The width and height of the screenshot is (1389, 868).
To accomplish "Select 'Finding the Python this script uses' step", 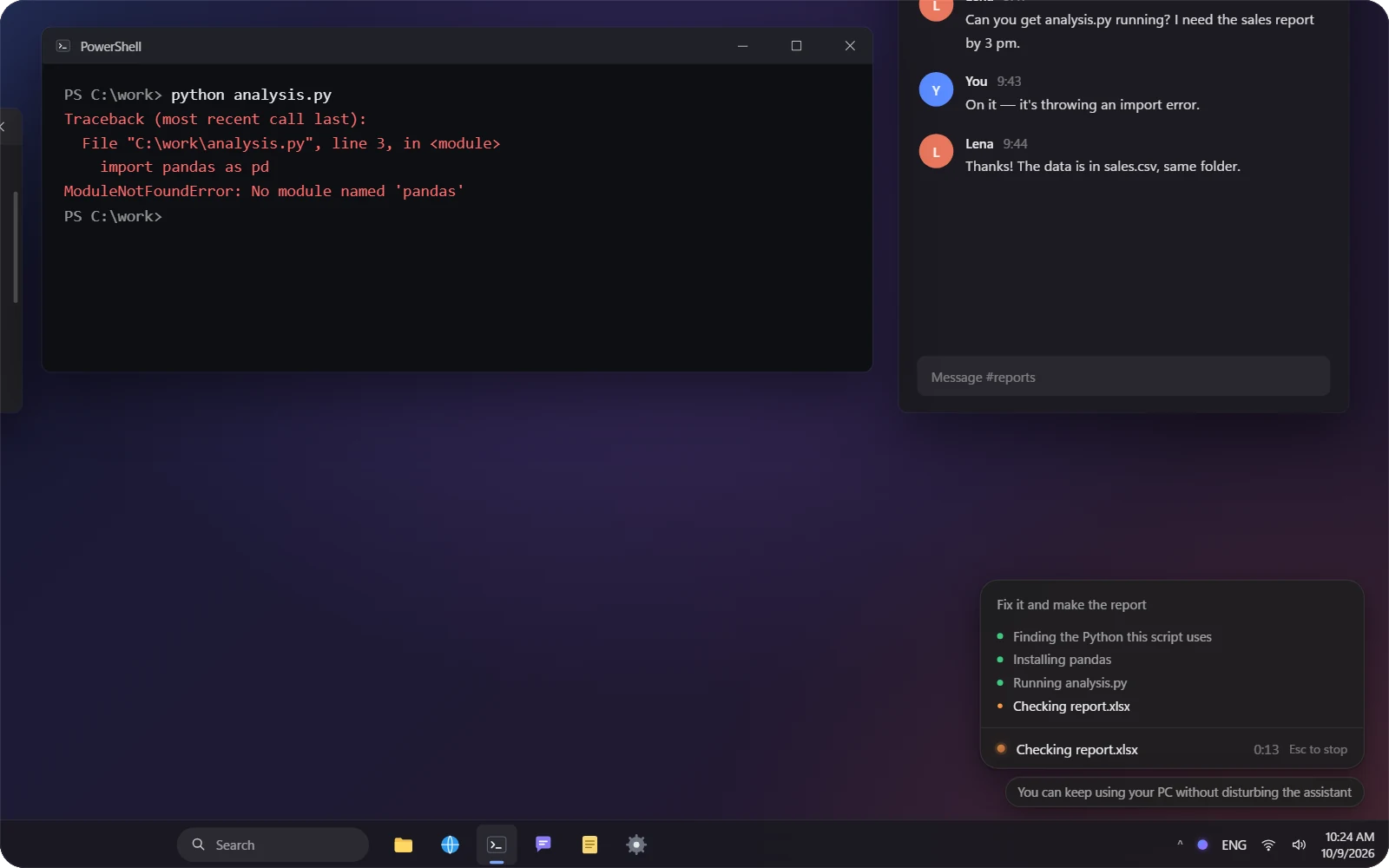I will tap(1112, 636).
